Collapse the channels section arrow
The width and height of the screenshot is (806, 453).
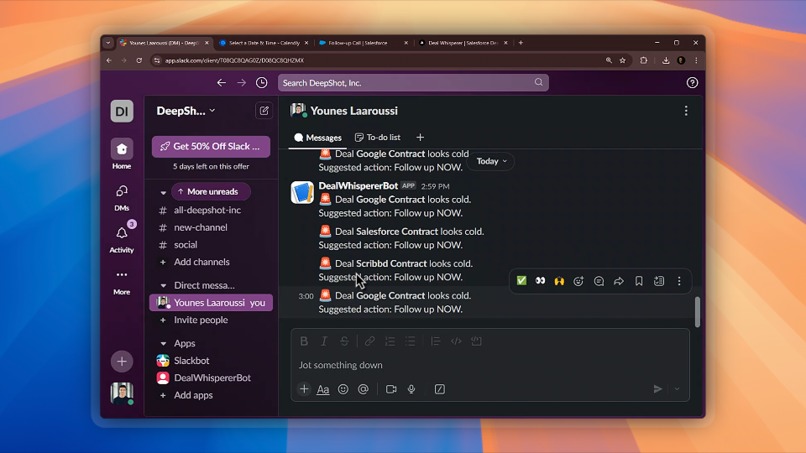163,192
